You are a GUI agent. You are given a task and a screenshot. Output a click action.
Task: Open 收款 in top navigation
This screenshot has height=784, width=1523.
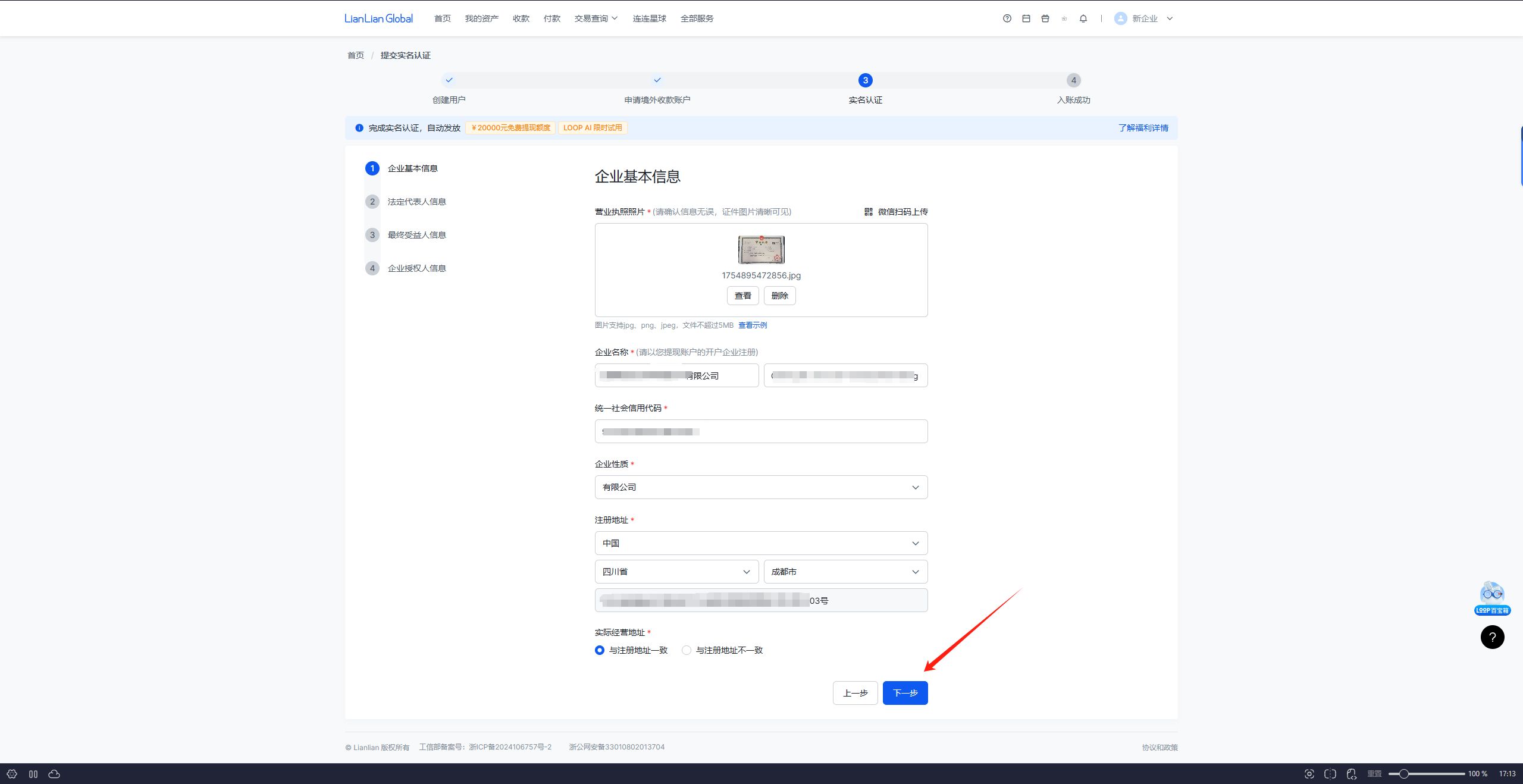tap(521, 18)
